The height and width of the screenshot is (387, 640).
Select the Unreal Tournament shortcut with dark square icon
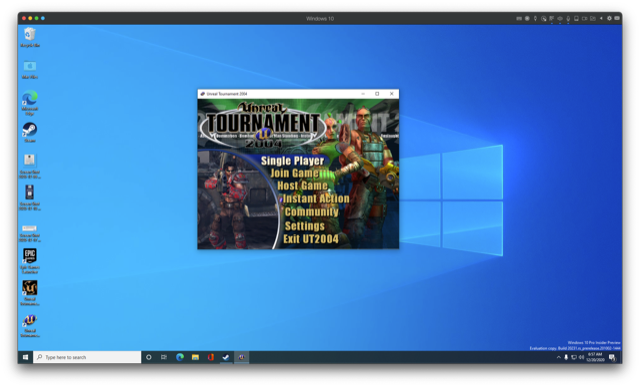click(30, 293)
